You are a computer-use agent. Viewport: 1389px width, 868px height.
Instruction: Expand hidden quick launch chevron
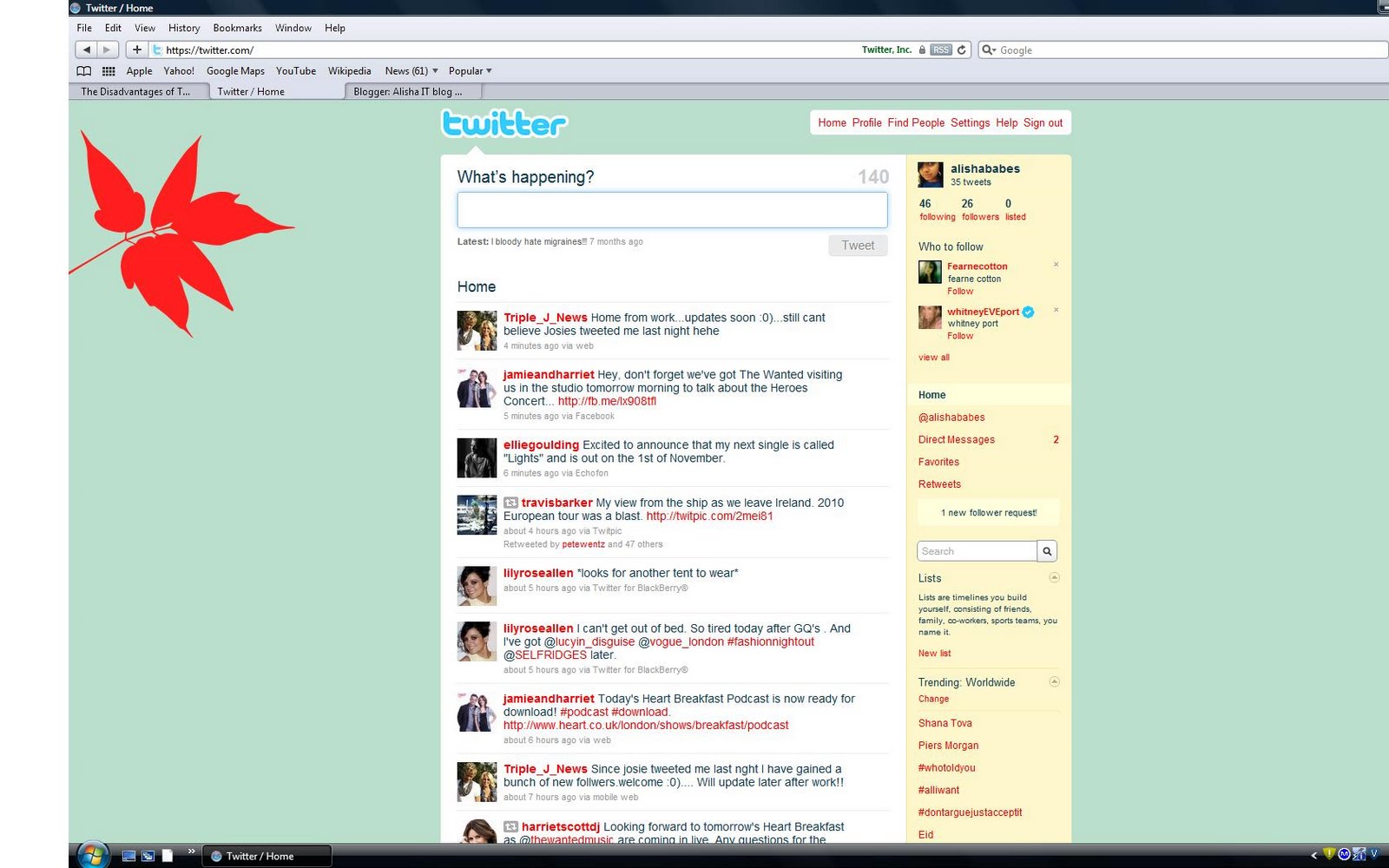tap(191, 851)
